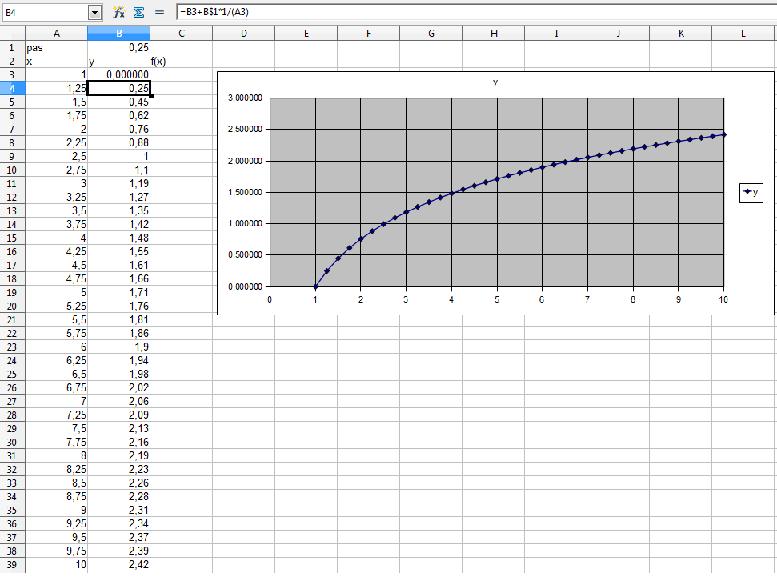Select column B header
The height and width of the screenshot is (577, 777).
(119, 33)
